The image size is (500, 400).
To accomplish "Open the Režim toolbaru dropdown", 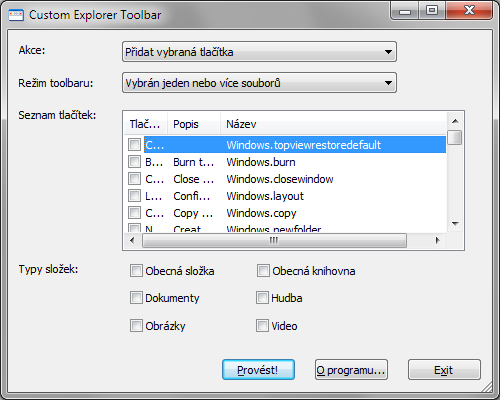I will coord(259,82).
